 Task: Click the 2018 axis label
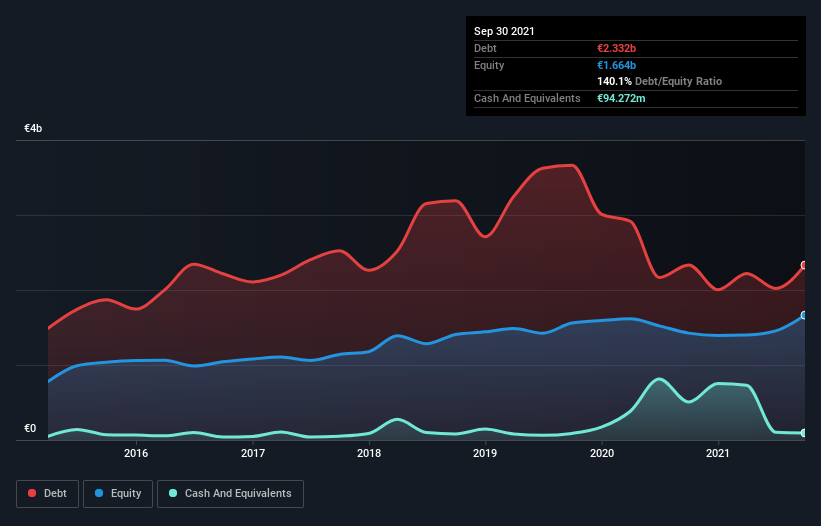(x=369, y=453)
